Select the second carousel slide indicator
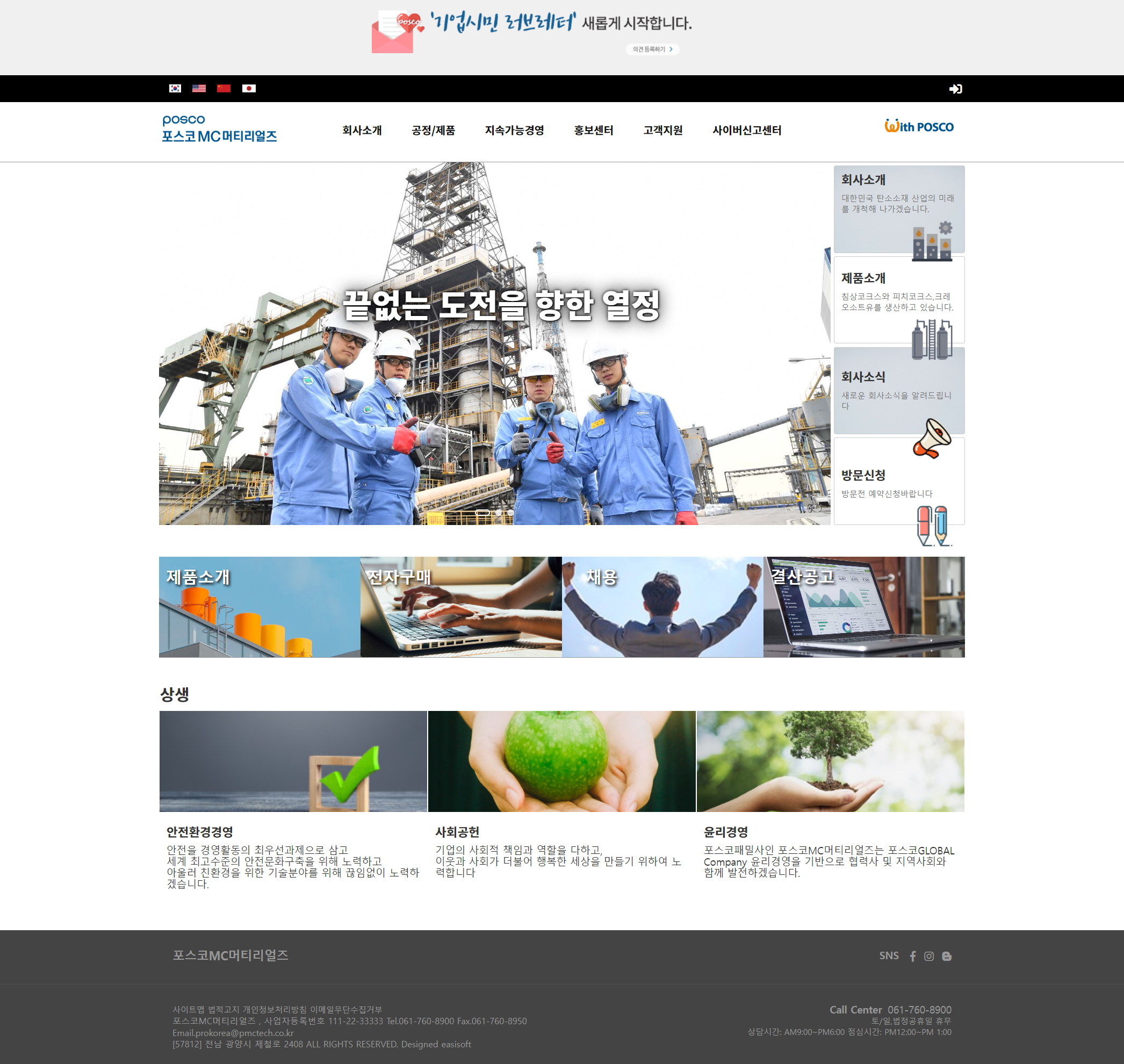 (x=499, y=513)
